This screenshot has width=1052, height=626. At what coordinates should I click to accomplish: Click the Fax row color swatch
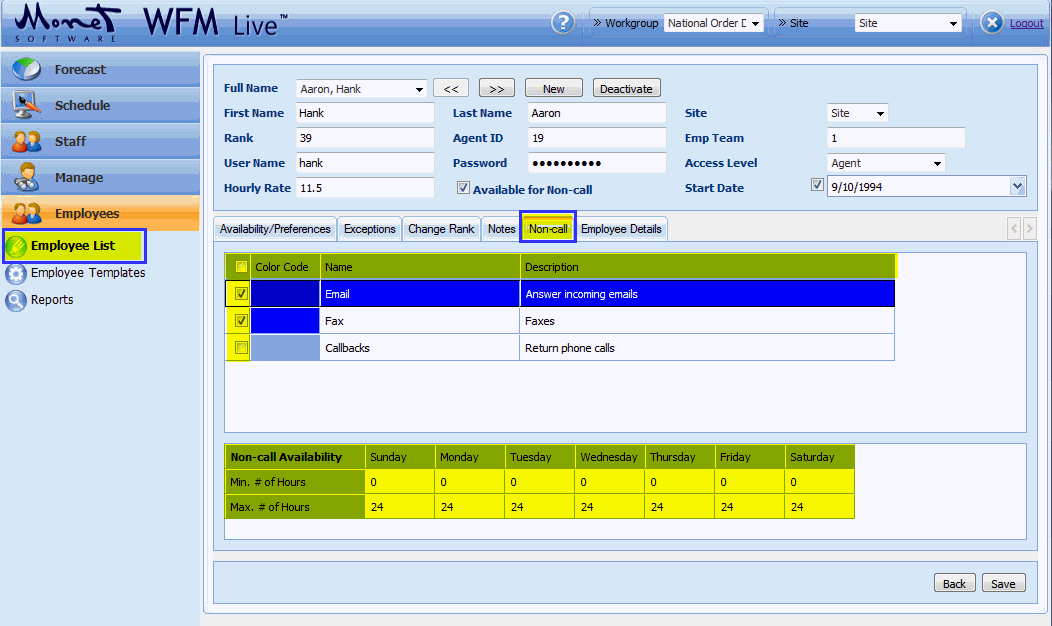[x=285, y=321]
